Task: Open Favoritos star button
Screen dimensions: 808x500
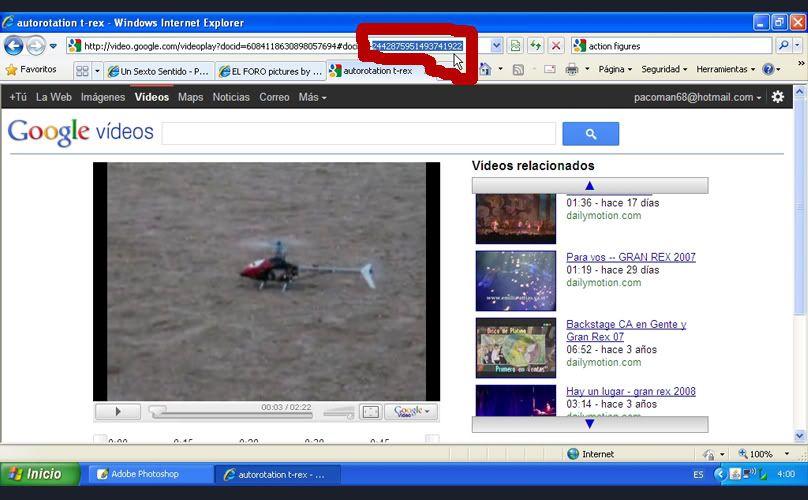Action: 31,70
